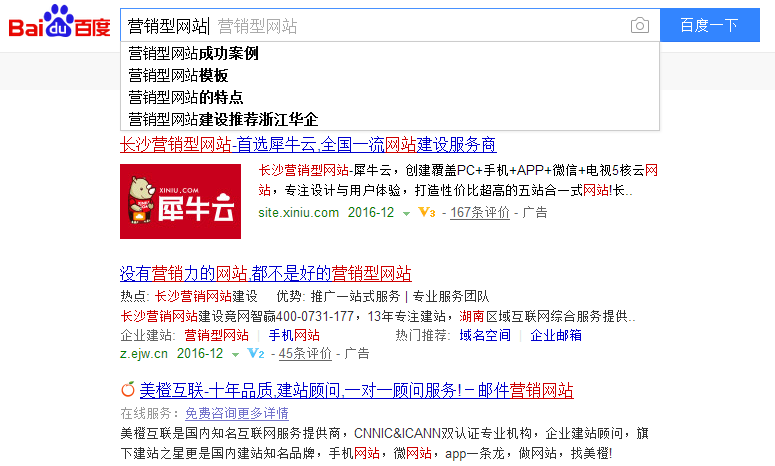Select suggestion 营销型网站成功案例

click(193, 53)
